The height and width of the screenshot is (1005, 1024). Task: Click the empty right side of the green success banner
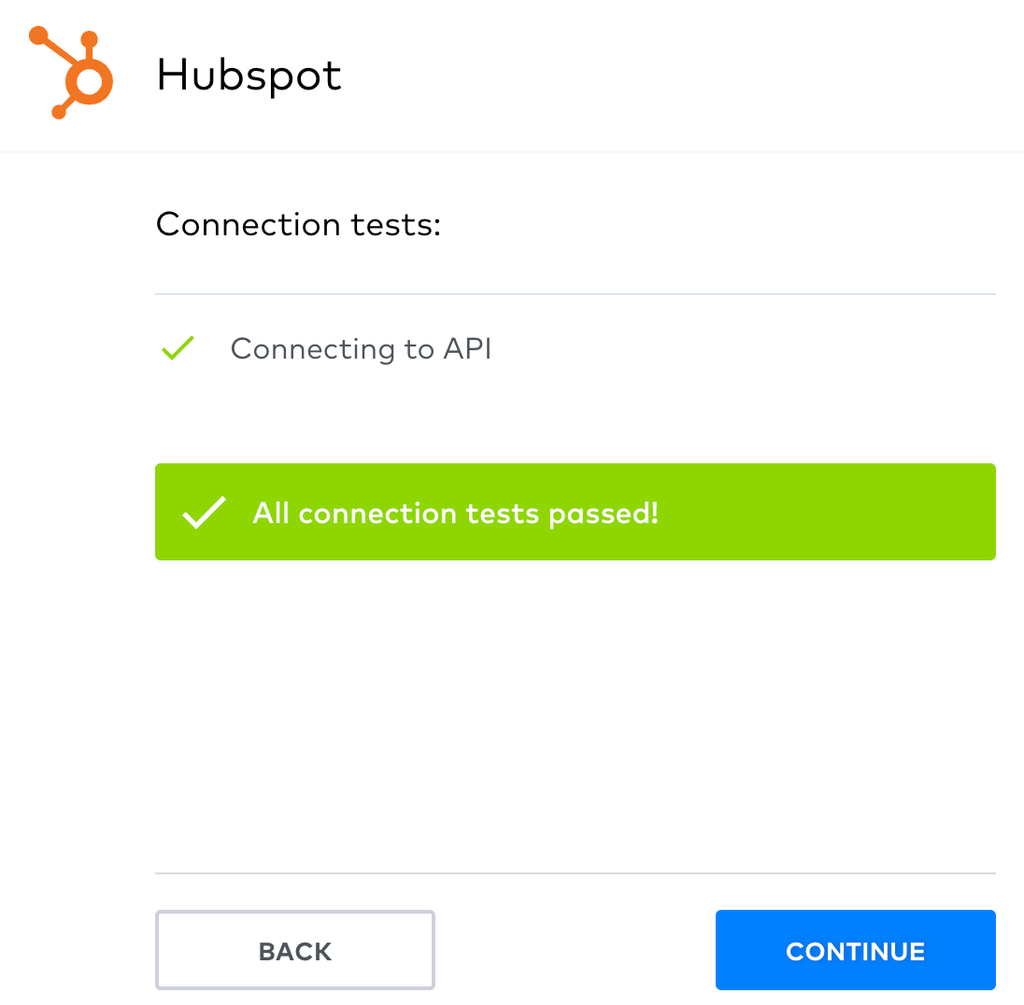pyautogui.click(x=826, y=512)
